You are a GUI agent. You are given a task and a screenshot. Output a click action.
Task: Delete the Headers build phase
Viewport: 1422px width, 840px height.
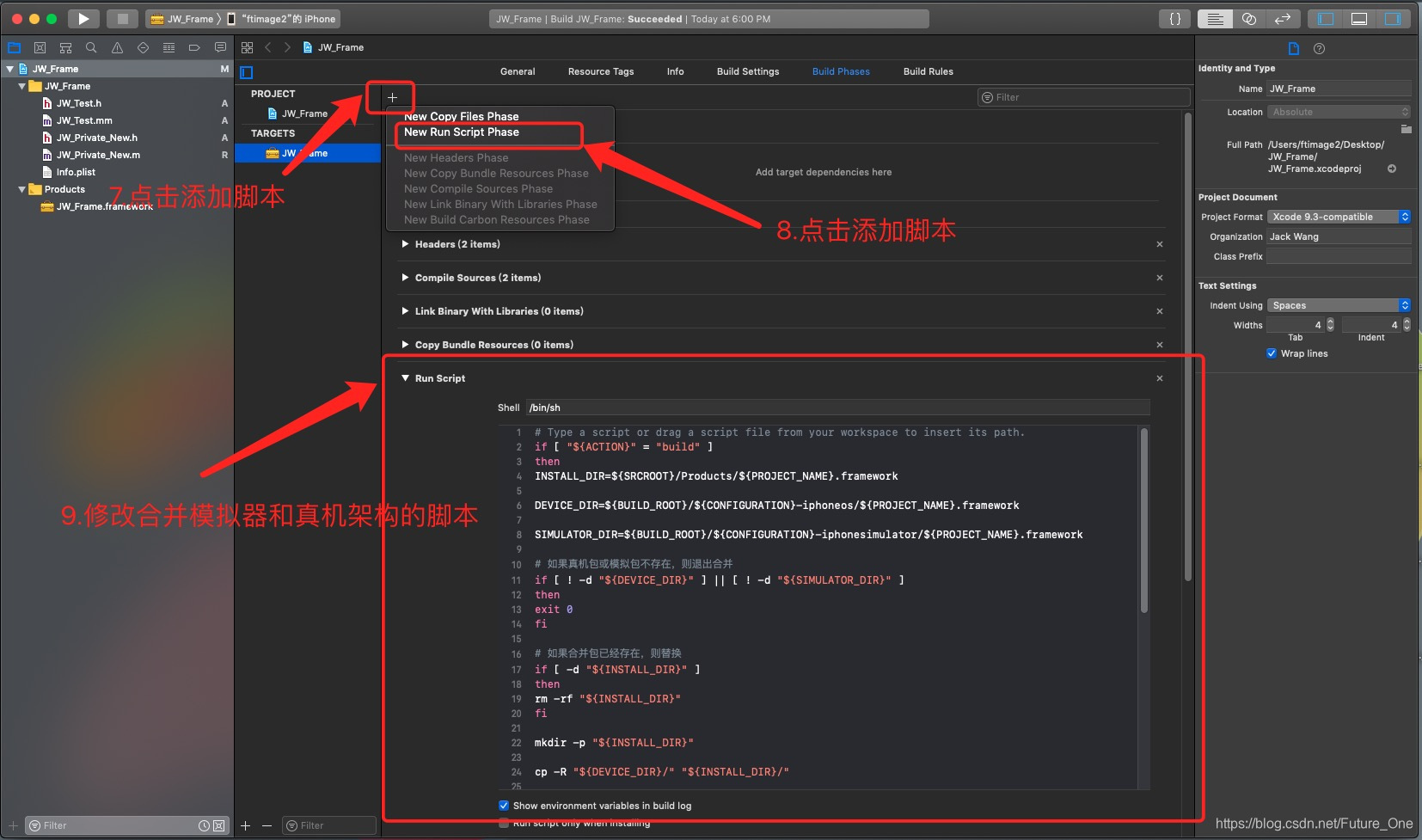coord(1160,244)
